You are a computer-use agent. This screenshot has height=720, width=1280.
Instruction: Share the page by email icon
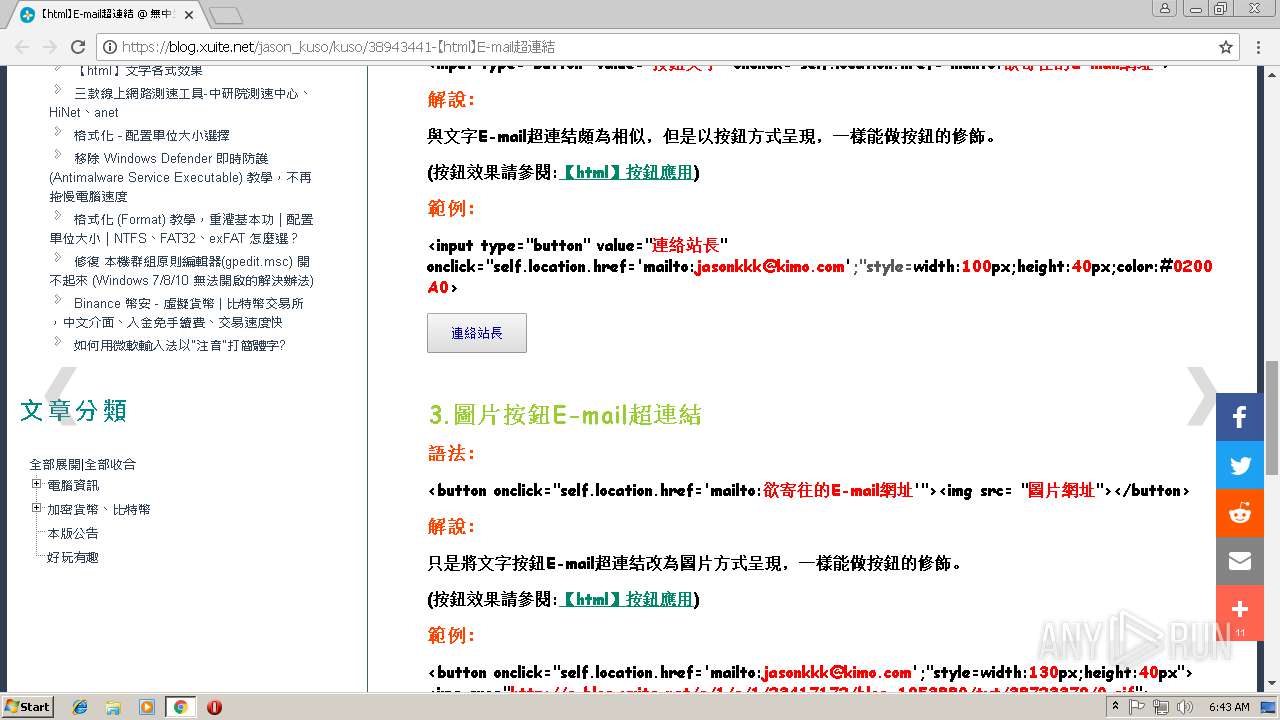tap(1240, 561)
